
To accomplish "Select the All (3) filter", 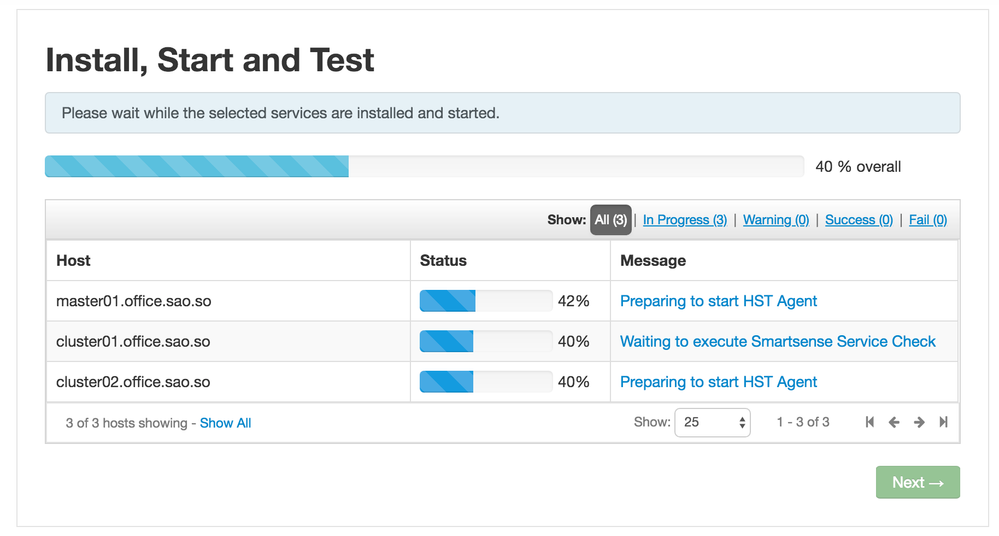I will click(610, 220).
